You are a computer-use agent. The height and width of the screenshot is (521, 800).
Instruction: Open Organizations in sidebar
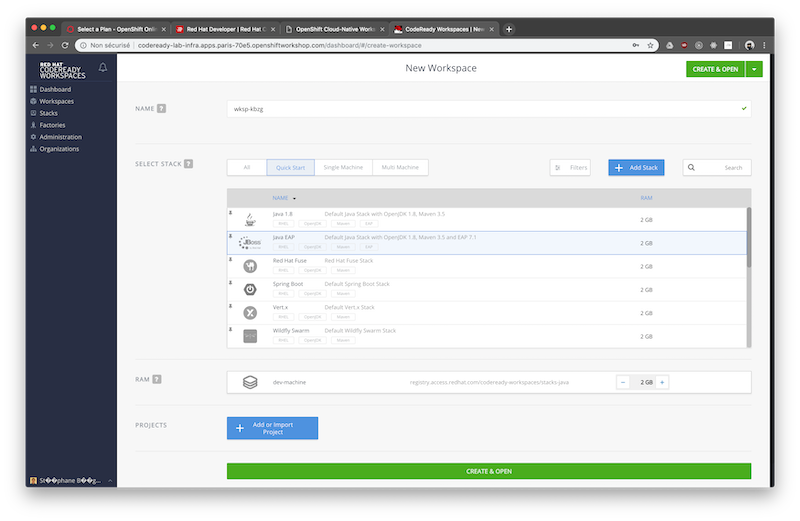point(59,149)
